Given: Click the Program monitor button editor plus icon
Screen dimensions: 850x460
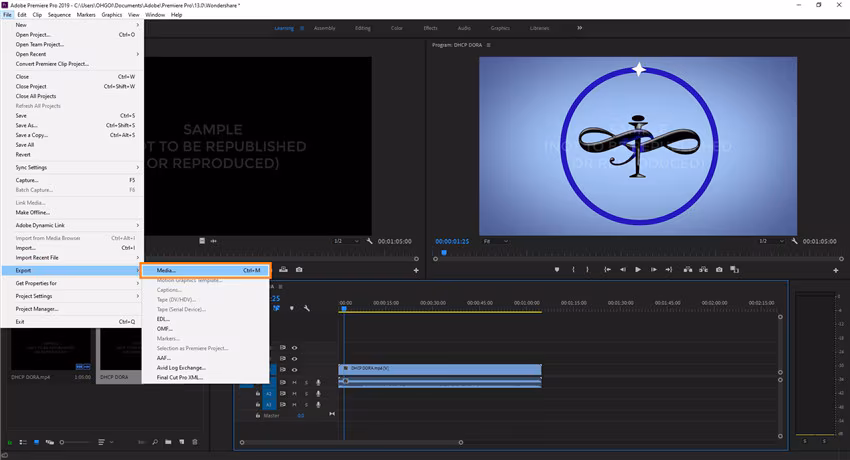Looking at the screenshot, I should coord(836,270).
